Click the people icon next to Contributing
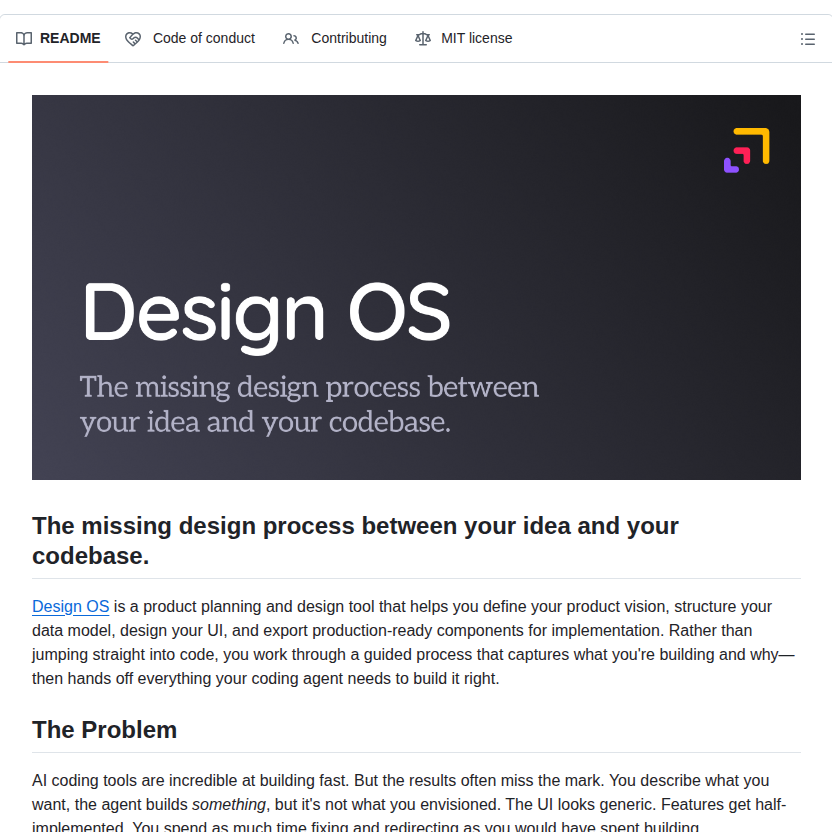 pos(291,38)
